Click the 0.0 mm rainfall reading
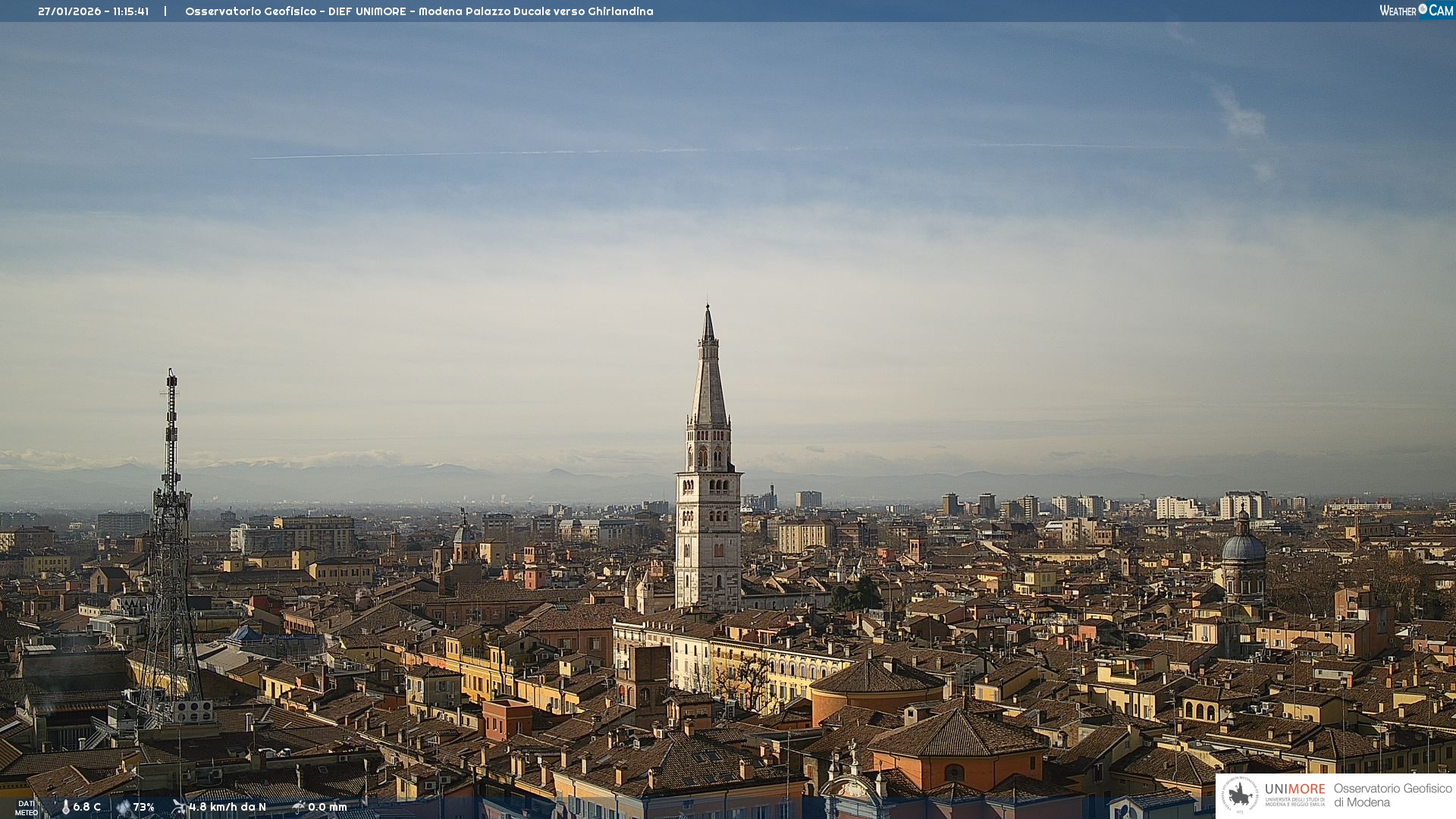This screenshot has width=1456, height=819. click(x=327, y=807)
